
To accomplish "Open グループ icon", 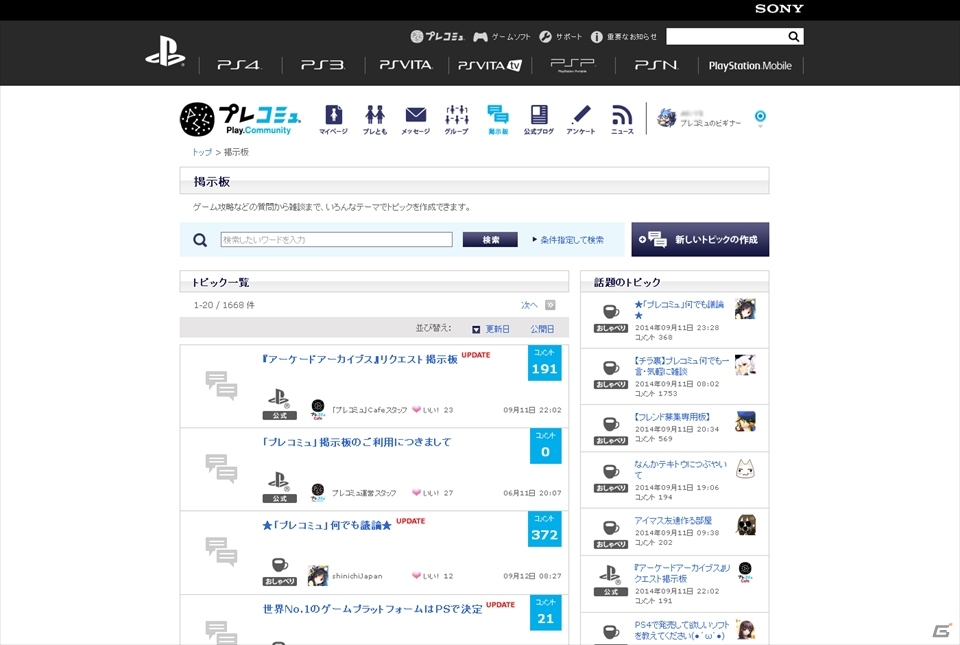I will click(x=457, y=119).
